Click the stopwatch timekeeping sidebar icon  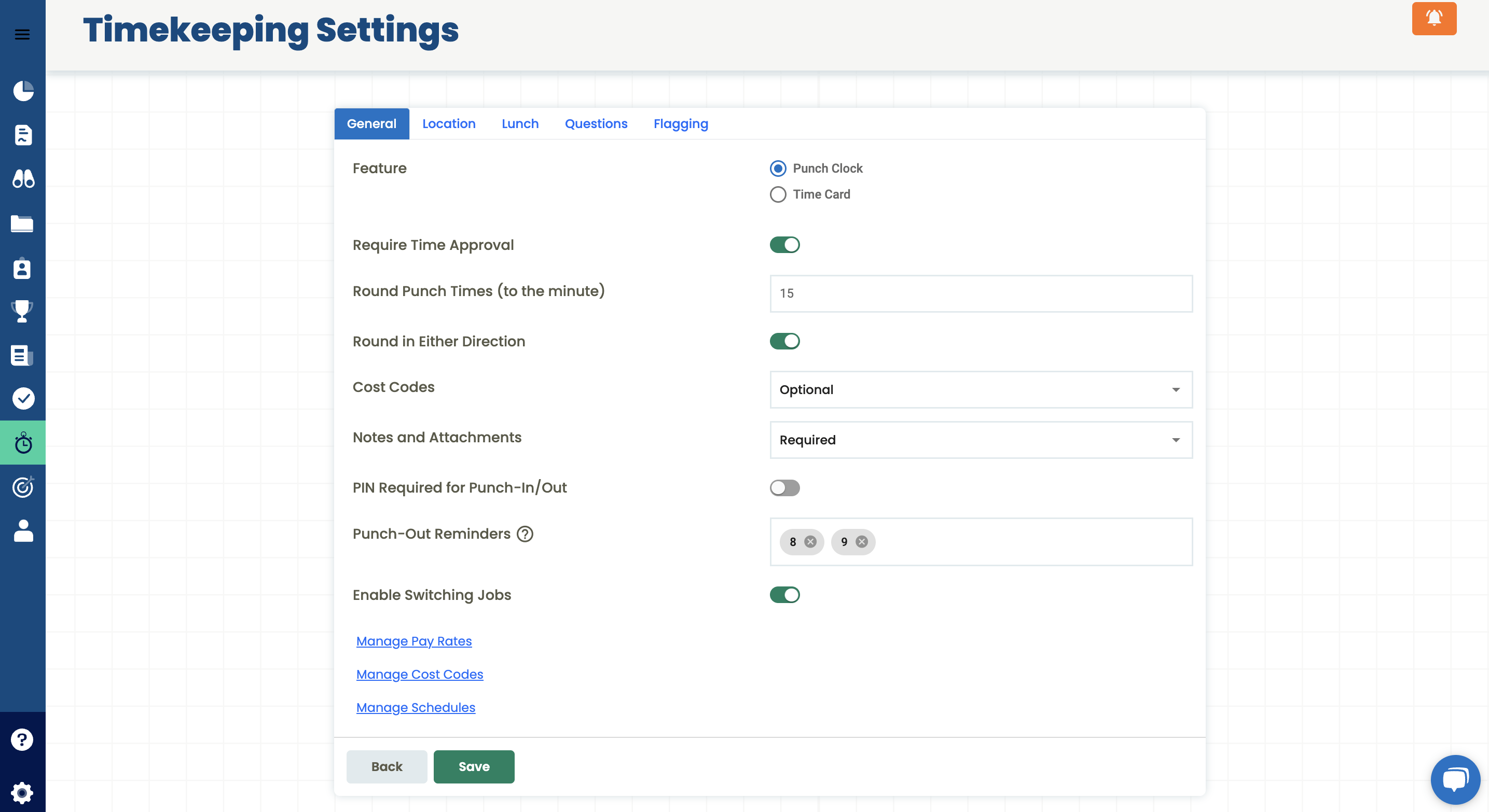coord(23,443)
